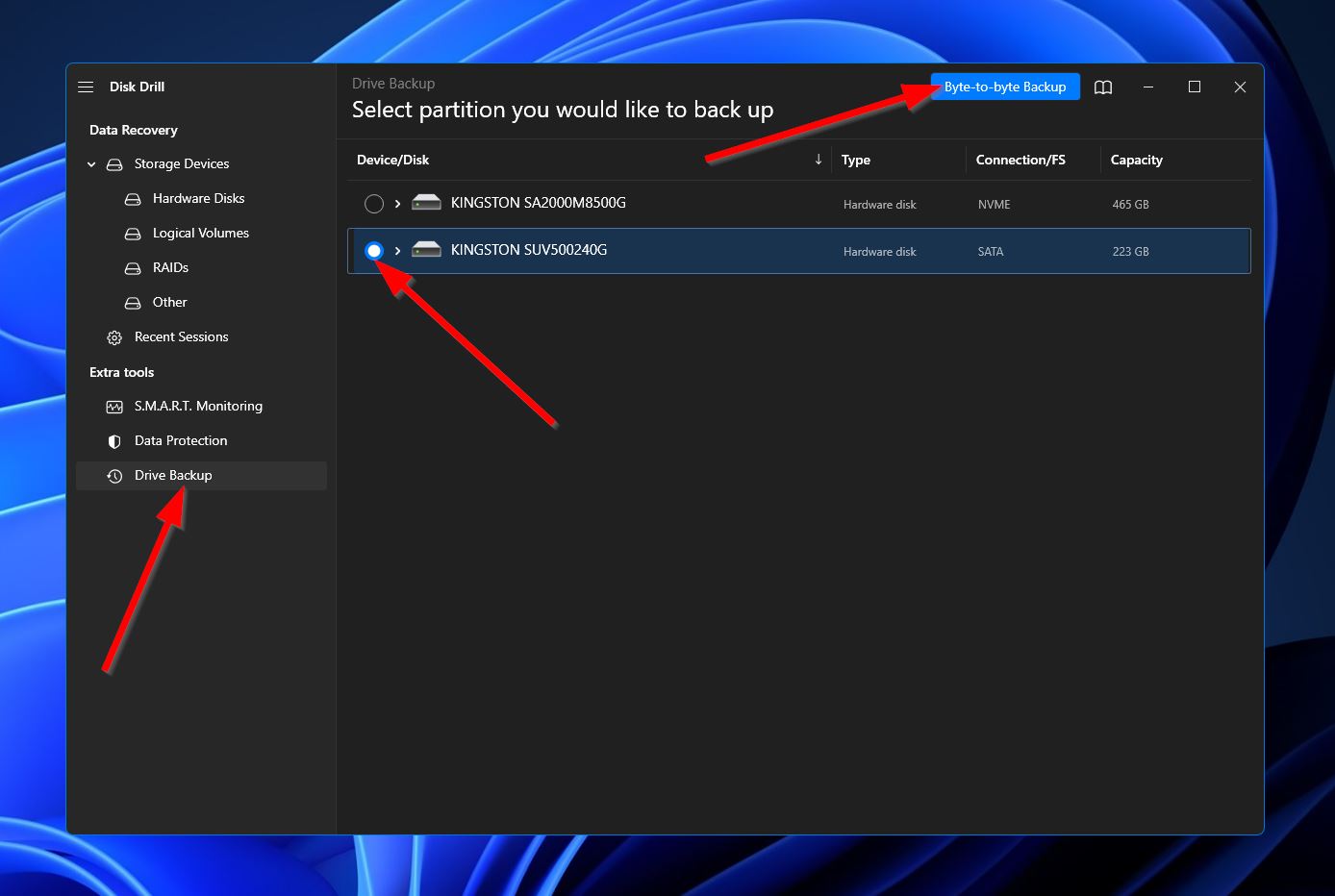Viewport: 1335px width, 896px height.
Task: Close the Disk Drill window
Action: click(x=1240, y=87)
